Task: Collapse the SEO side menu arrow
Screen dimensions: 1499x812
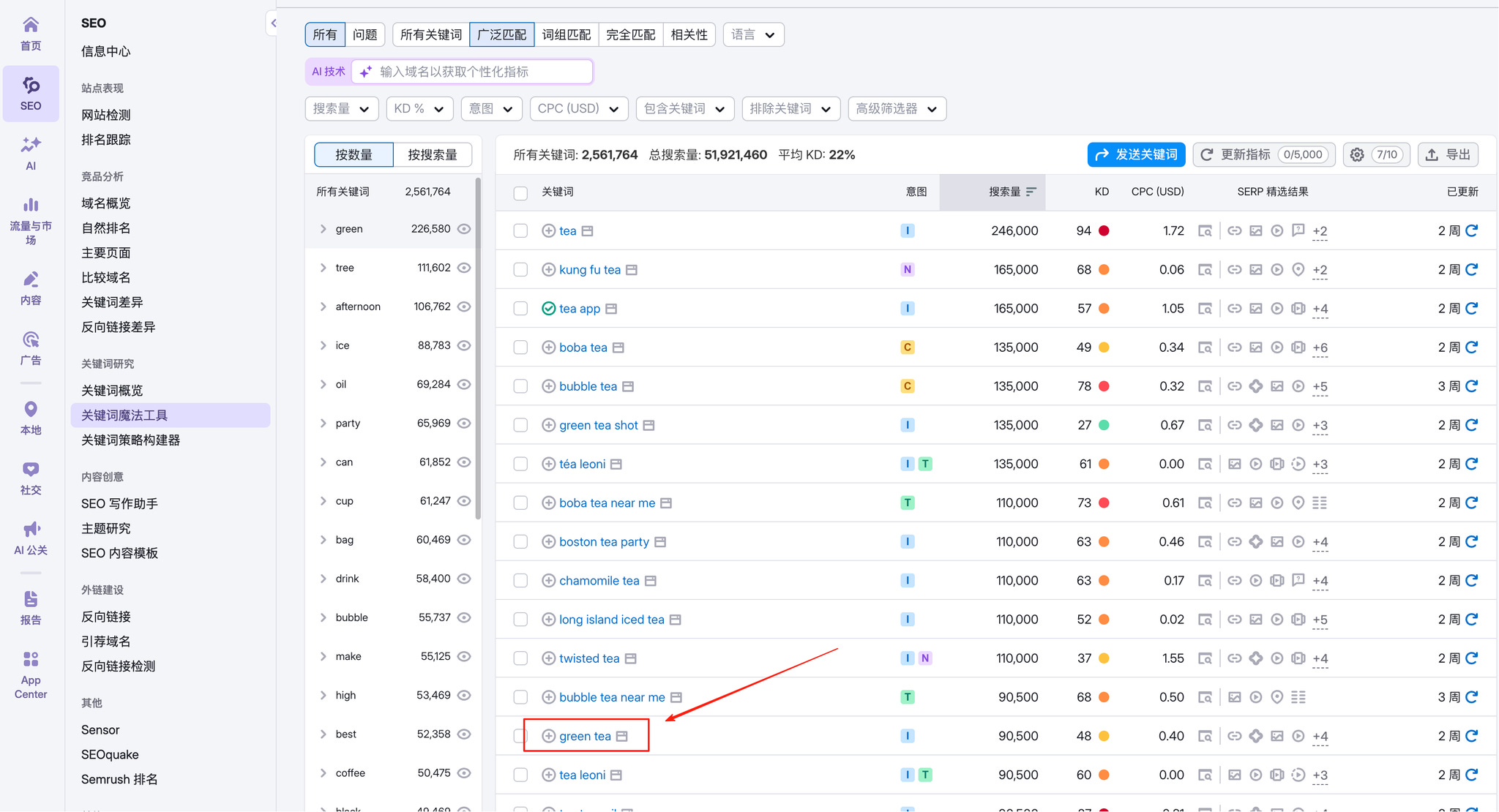Action: tap(273, 23)
